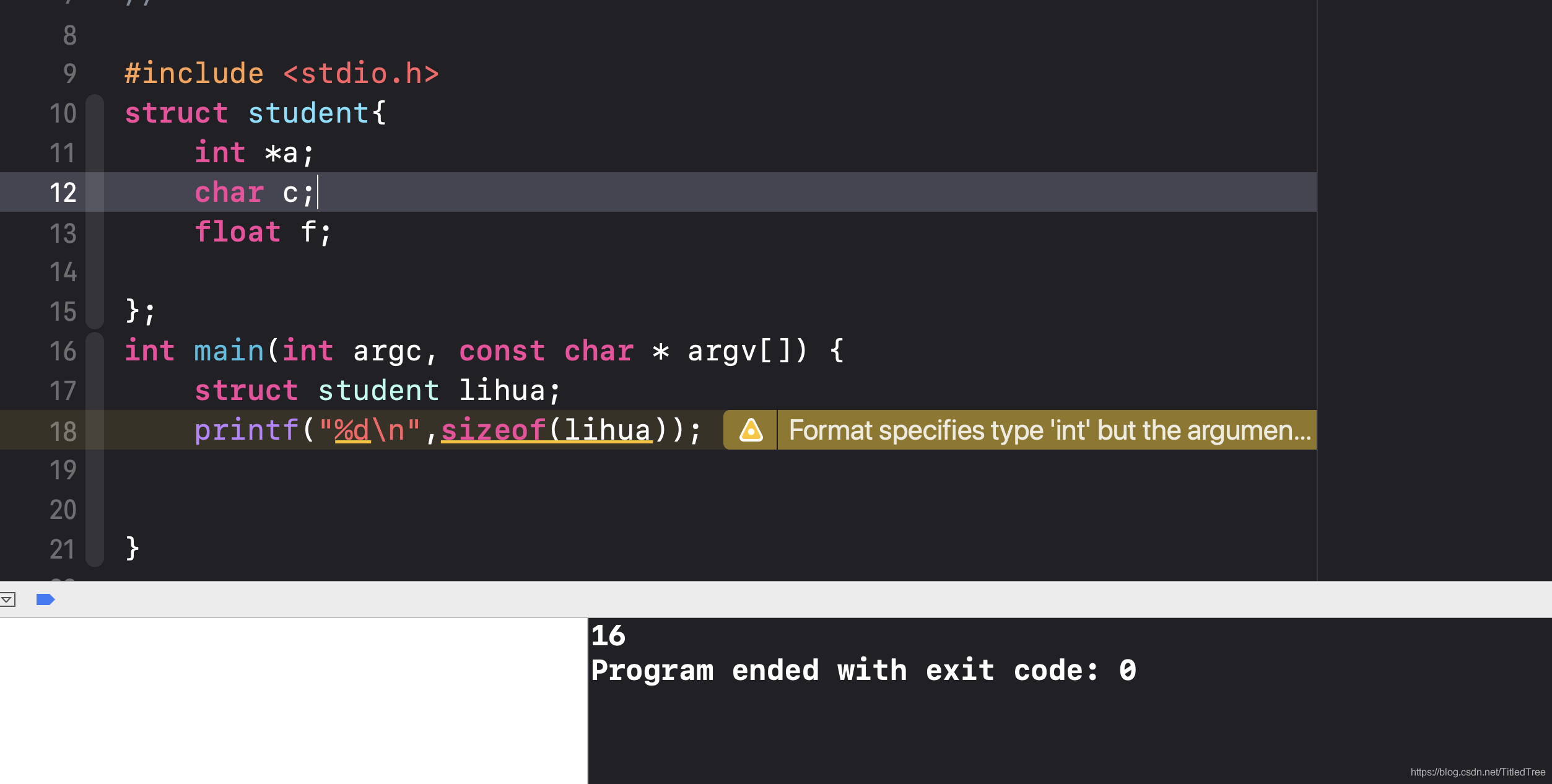
Task: Click the underlined sizeof keyword
Action: point(493,430)
